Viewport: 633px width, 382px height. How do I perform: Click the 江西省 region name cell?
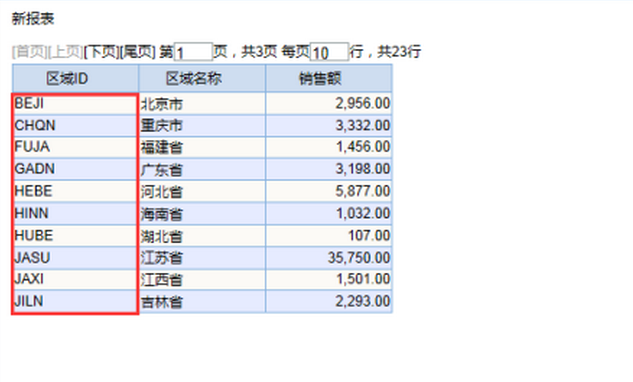tap(202, 279)
